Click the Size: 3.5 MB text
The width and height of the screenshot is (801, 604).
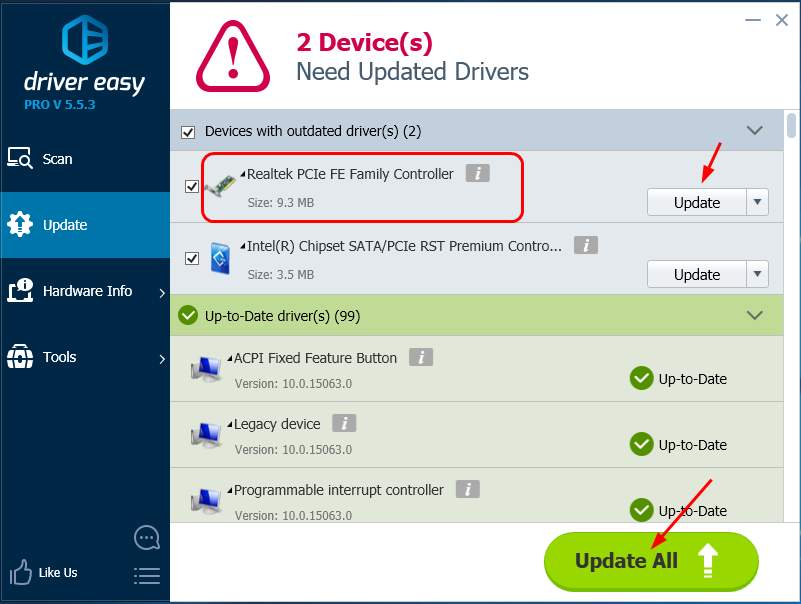tap(281, 274)
